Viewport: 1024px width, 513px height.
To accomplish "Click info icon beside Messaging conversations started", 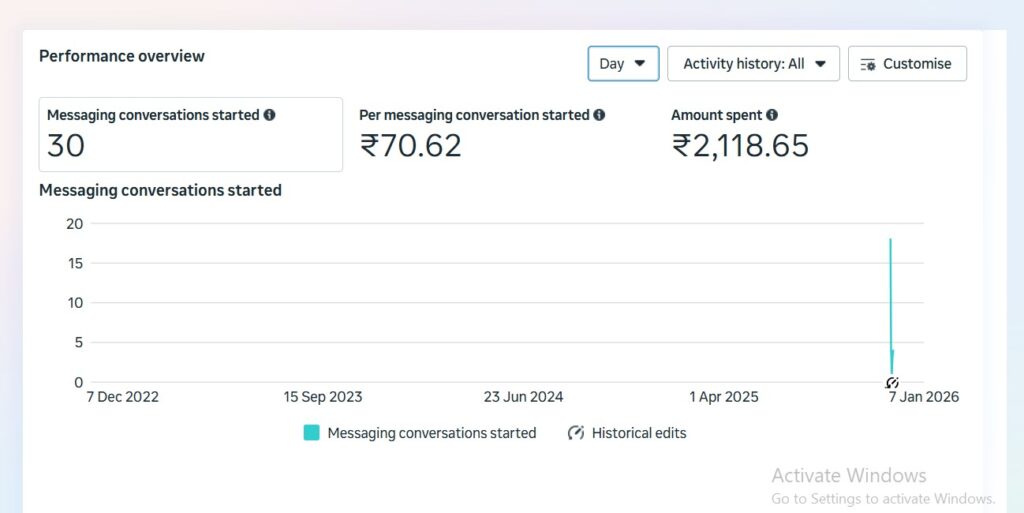I will tap(269, 115).
